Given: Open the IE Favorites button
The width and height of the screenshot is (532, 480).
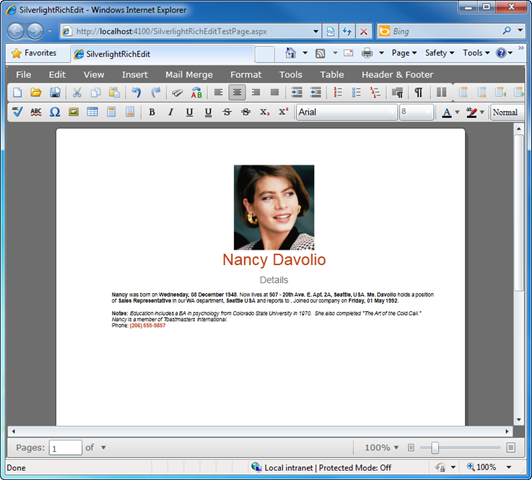Looking at the screenshot, I should click(34, 53).
